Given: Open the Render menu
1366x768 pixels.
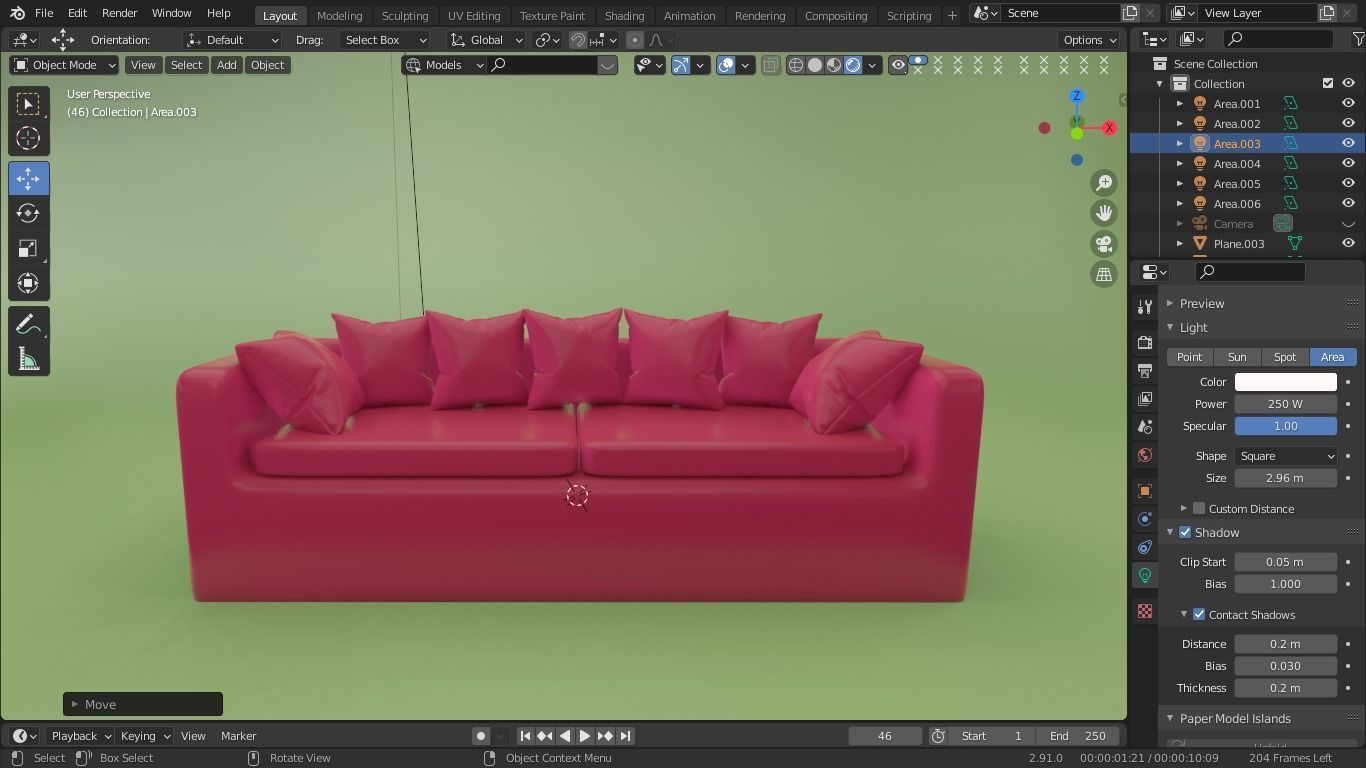Looking at the screenshot, I should coord(119,13).
